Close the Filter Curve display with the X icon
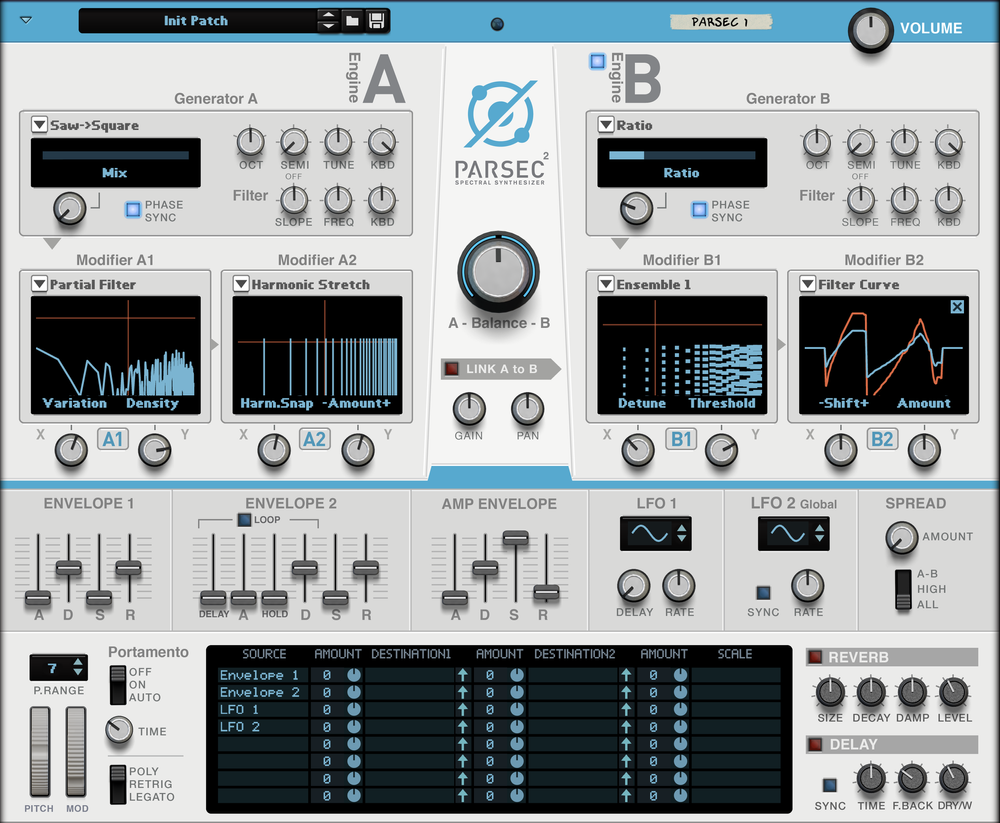This screenshot has width=1000, height=823. coord(957,307)
